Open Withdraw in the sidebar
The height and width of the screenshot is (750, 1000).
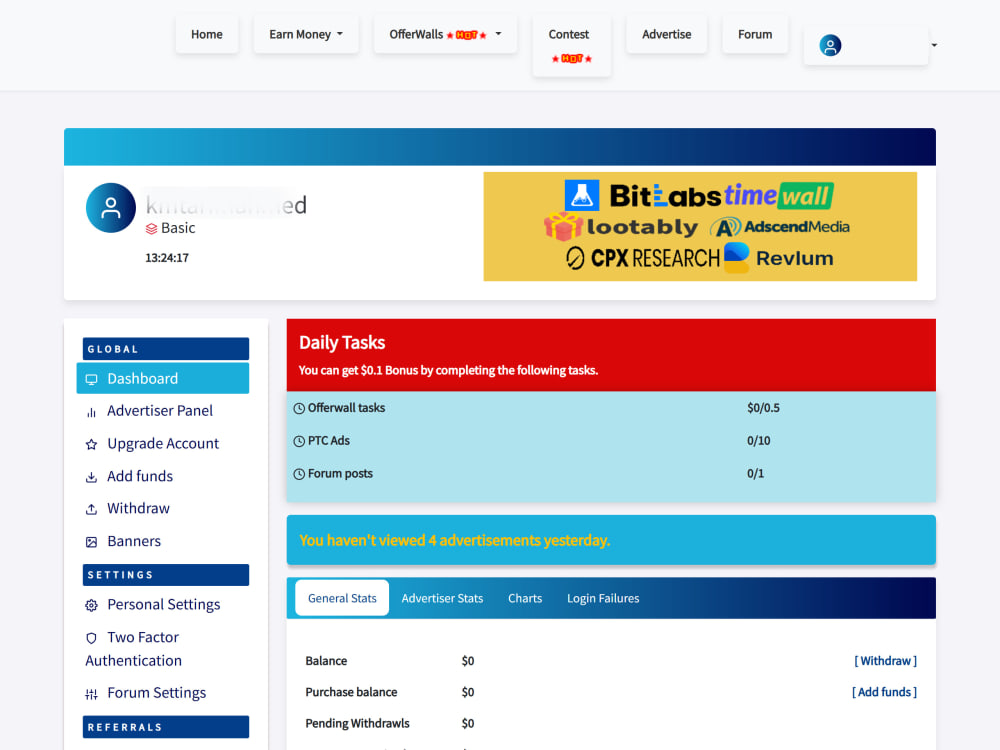138,508
